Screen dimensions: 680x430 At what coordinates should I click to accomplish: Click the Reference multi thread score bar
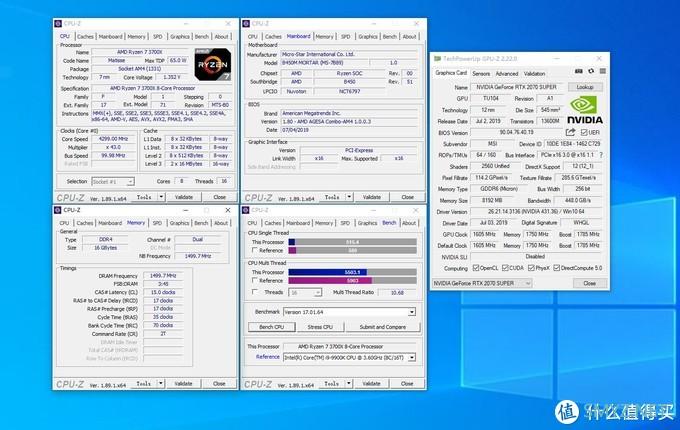(x=353, y=280)
